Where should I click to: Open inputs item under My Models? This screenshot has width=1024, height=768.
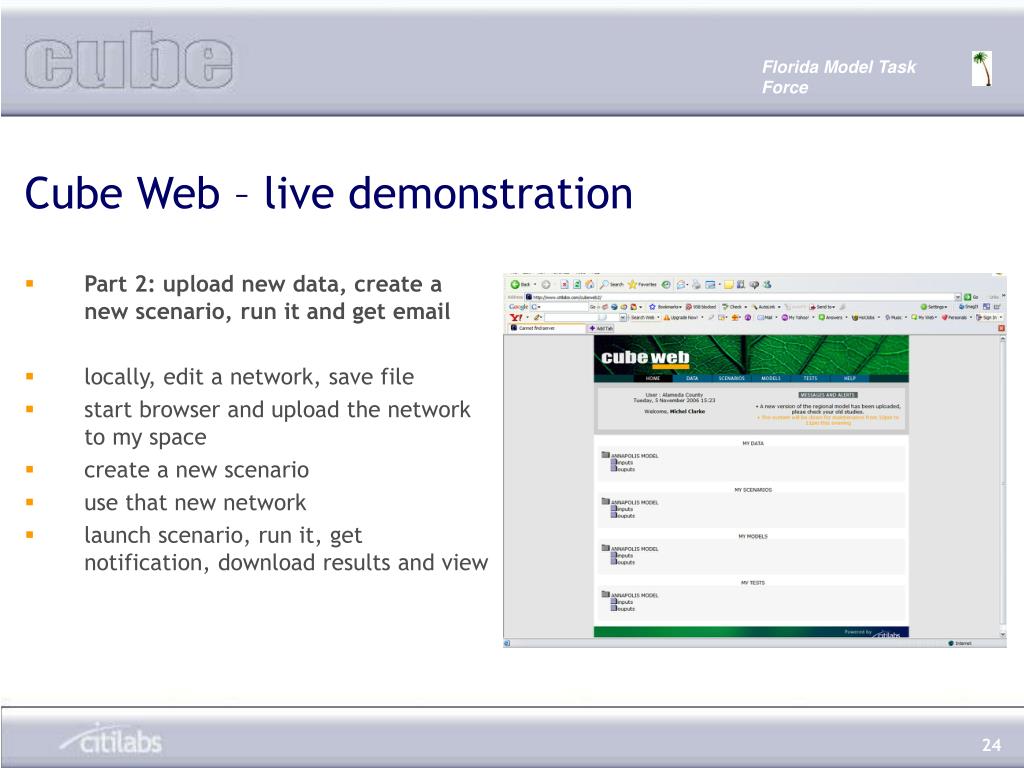(622, 555)
